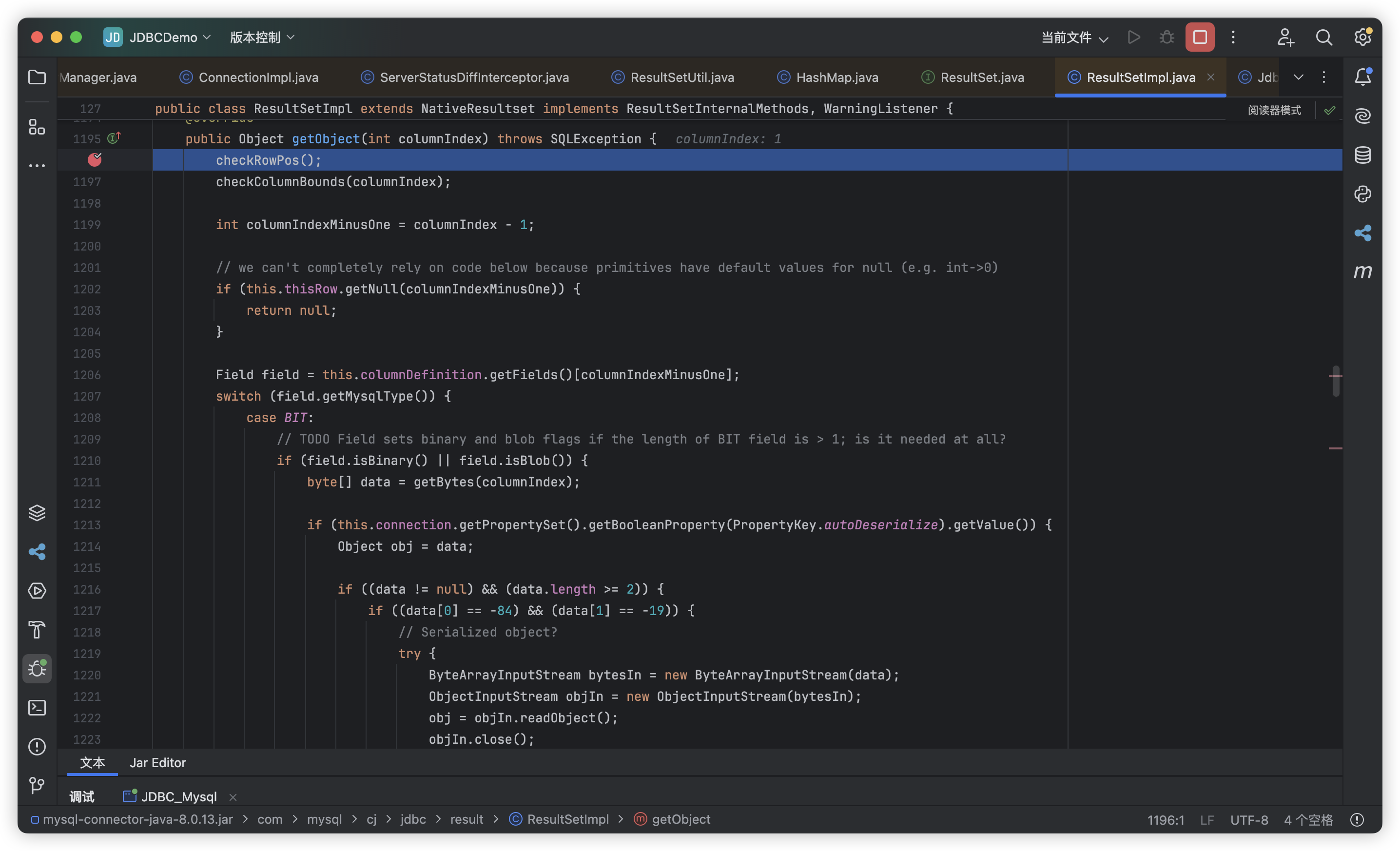Switch to ResultSetUtil.java tab
This screenshot has width=1400, height=851.
coord(673,77)
